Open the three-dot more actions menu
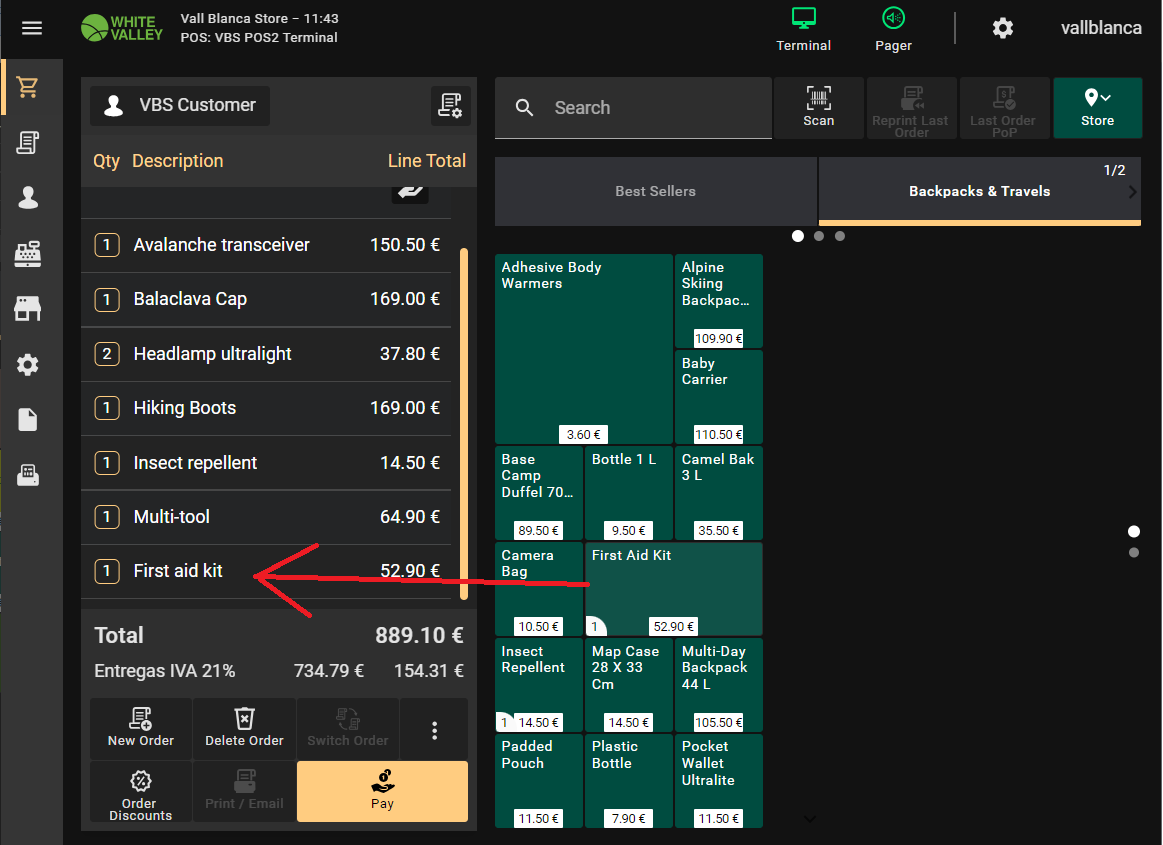This screenshot has width=1163, height=845. pyautogui.click(x=434, y=731)
